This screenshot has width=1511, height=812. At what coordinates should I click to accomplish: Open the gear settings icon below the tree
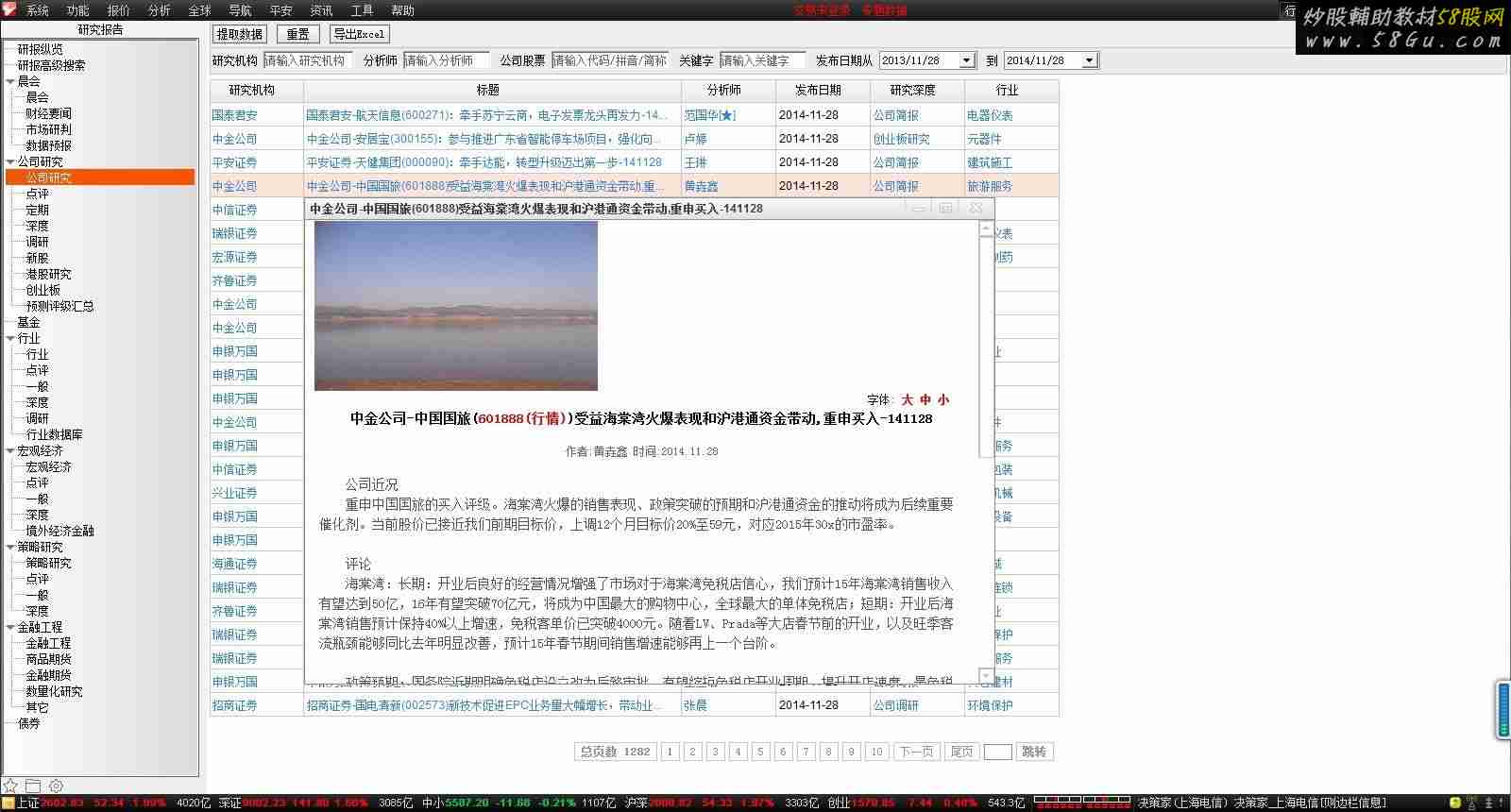[x=56, y=786]
